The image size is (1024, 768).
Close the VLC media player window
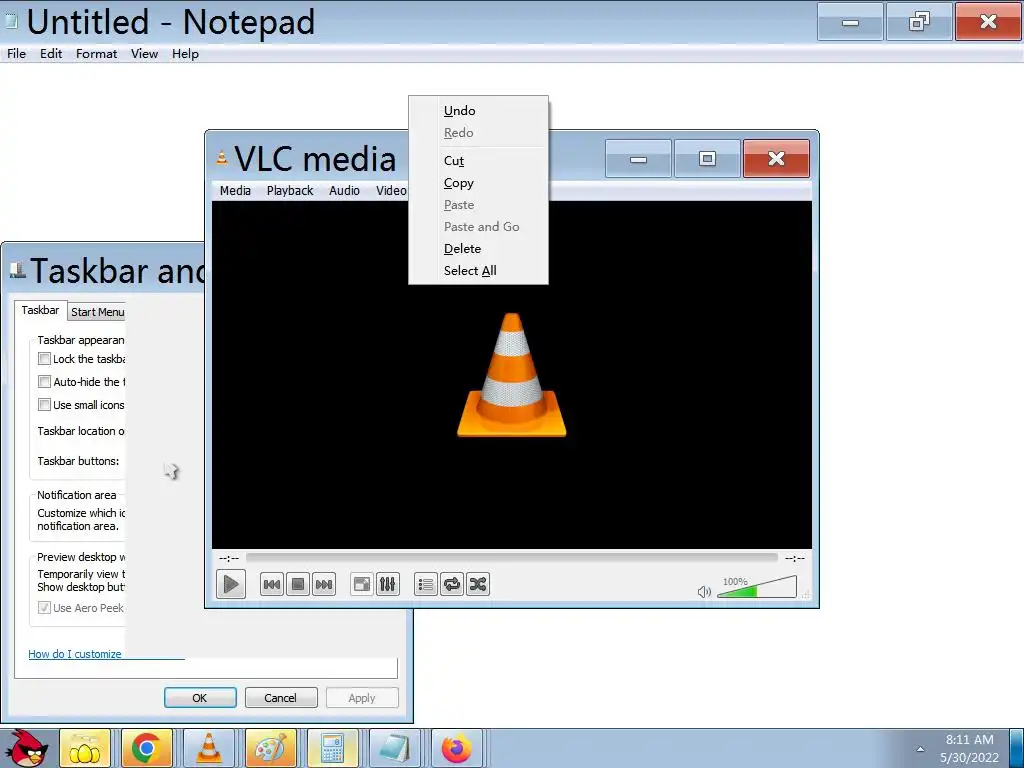776,159
